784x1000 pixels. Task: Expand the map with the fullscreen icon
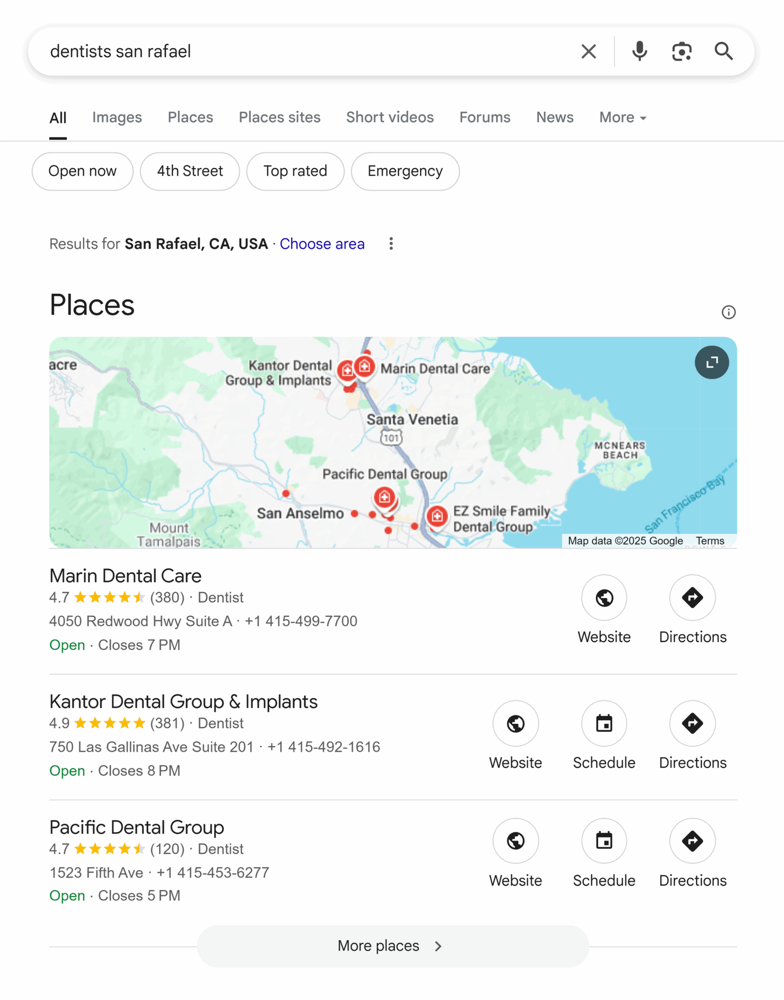pyautogui.click(x=712, y=362)
